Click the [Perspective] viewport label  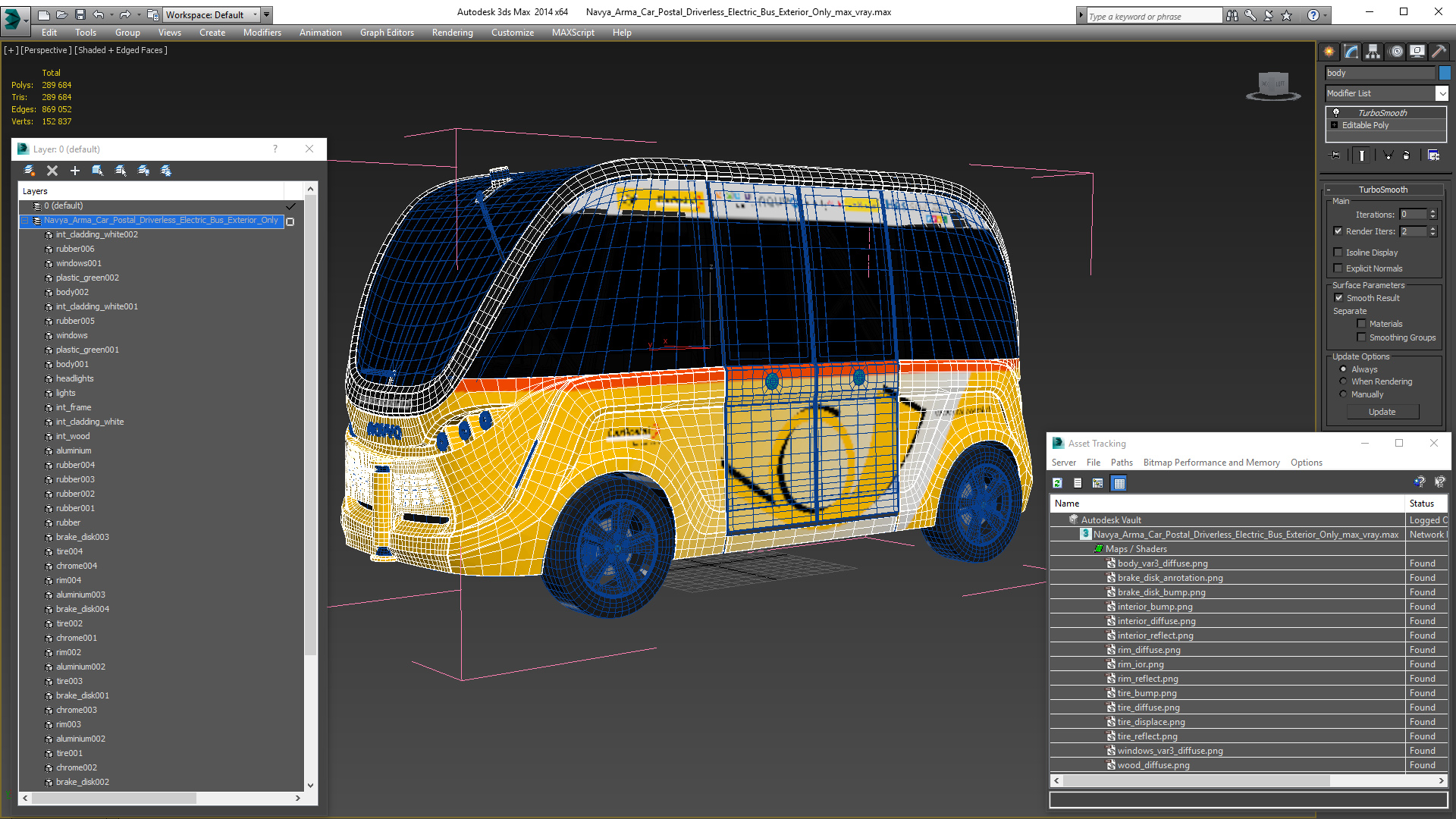coord(45,50)
